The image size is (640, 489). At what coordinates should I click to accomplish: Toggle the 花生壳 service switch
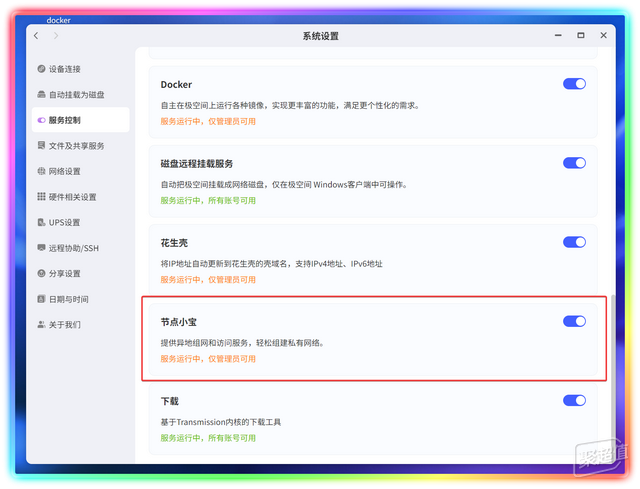point(574,242)
